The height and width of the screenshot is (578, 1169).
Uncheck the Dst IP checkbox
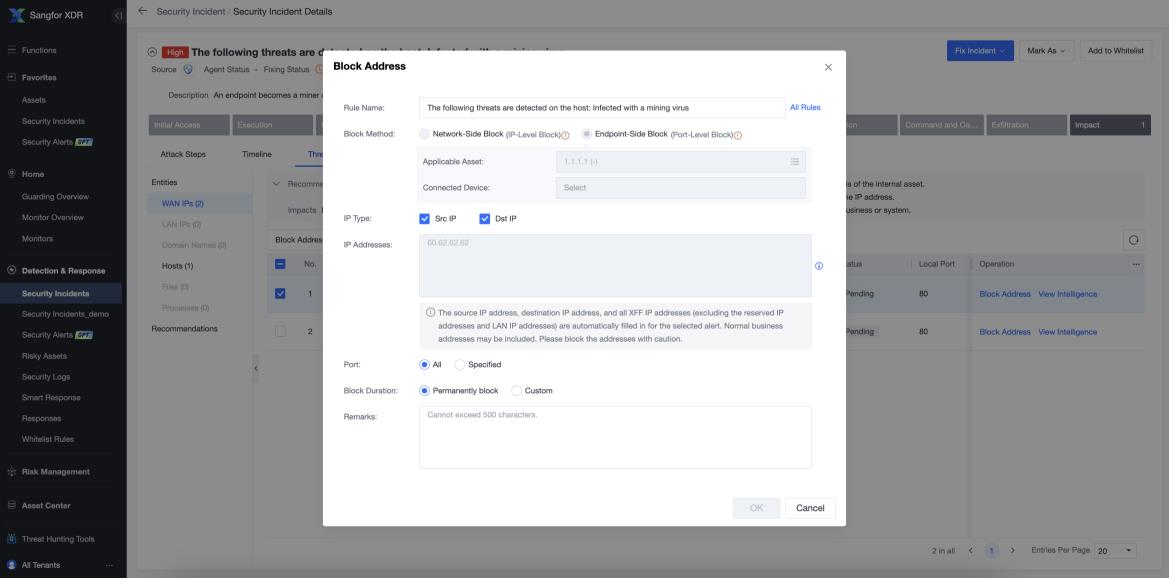(x=485, y=219)
